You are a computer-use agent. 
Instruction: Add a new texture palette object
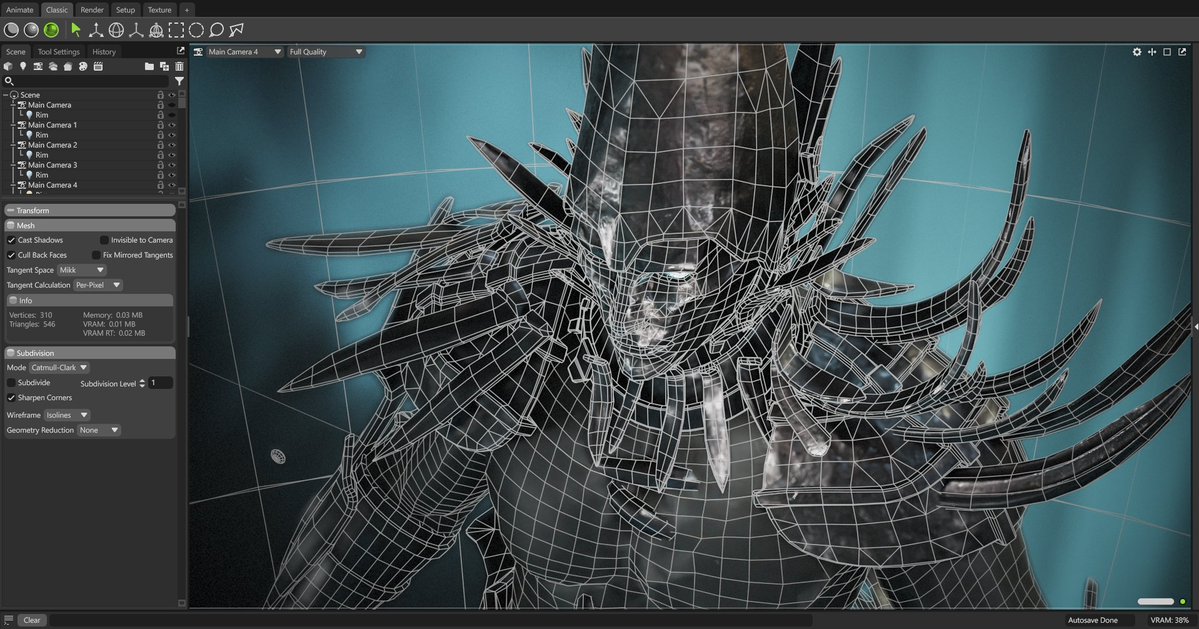(83, 66)
